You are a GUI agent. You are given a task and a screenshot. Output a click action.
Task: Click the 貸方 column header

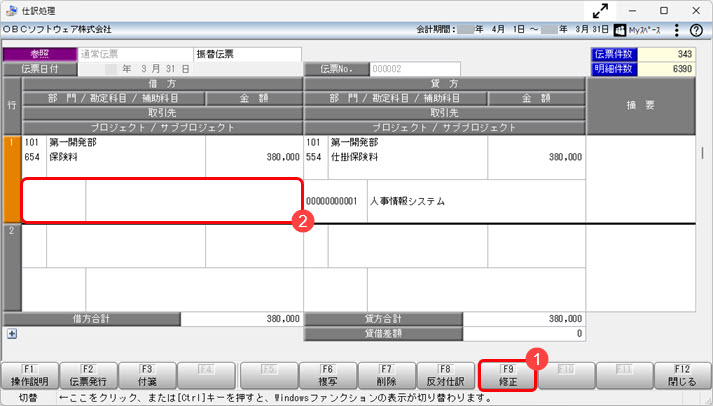tap(444, 84)
